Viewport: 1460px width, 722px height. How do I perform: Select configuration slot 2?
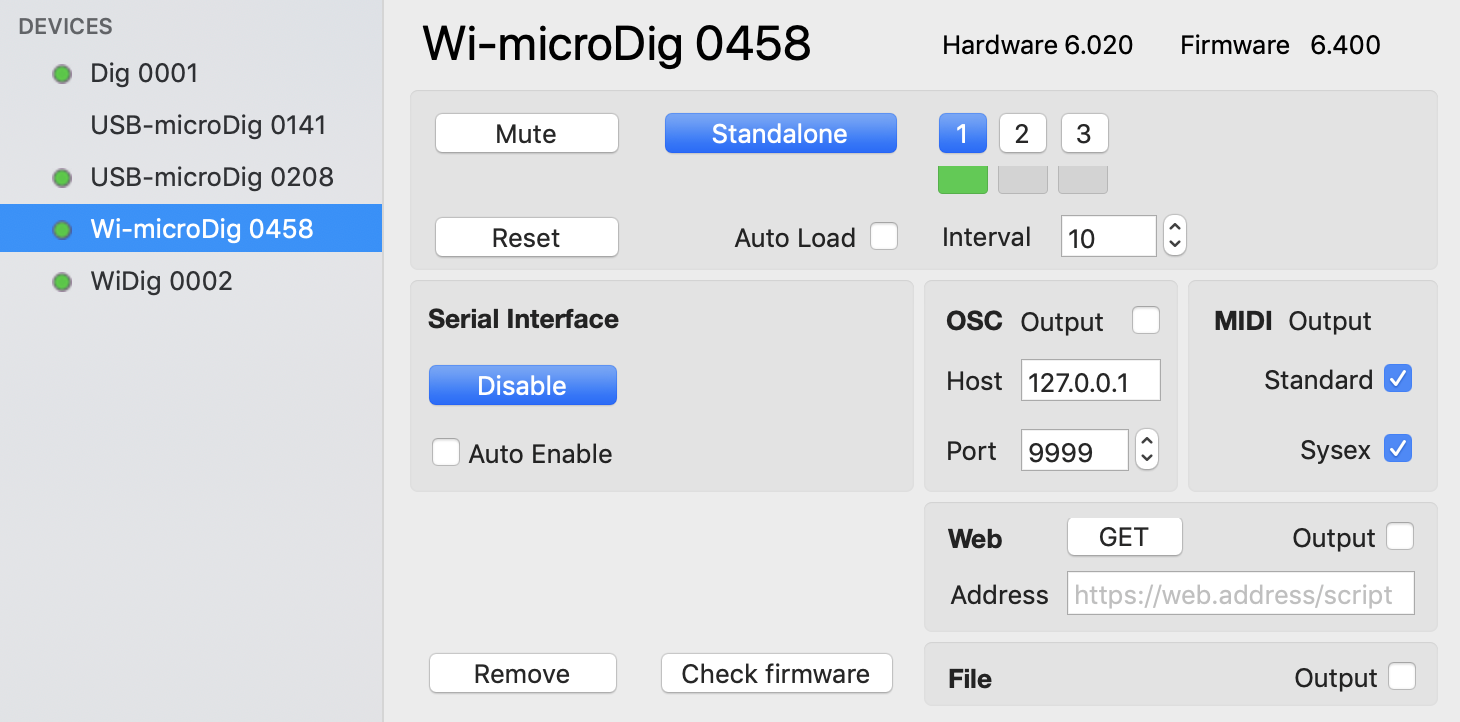[1022, 134]
